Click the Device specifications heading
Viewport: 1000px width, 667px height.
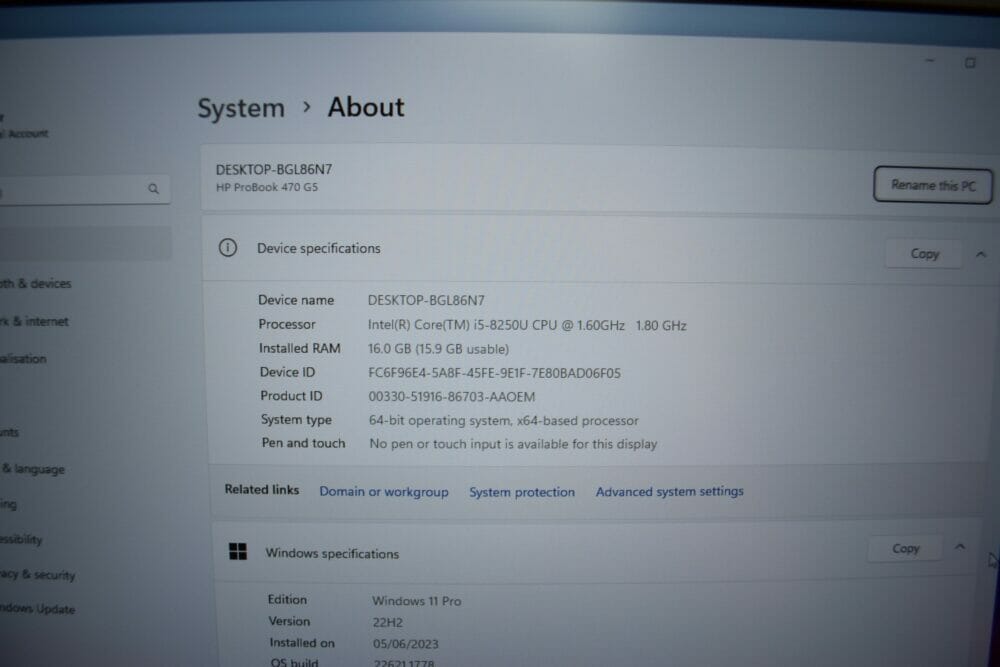coord(318,248)
